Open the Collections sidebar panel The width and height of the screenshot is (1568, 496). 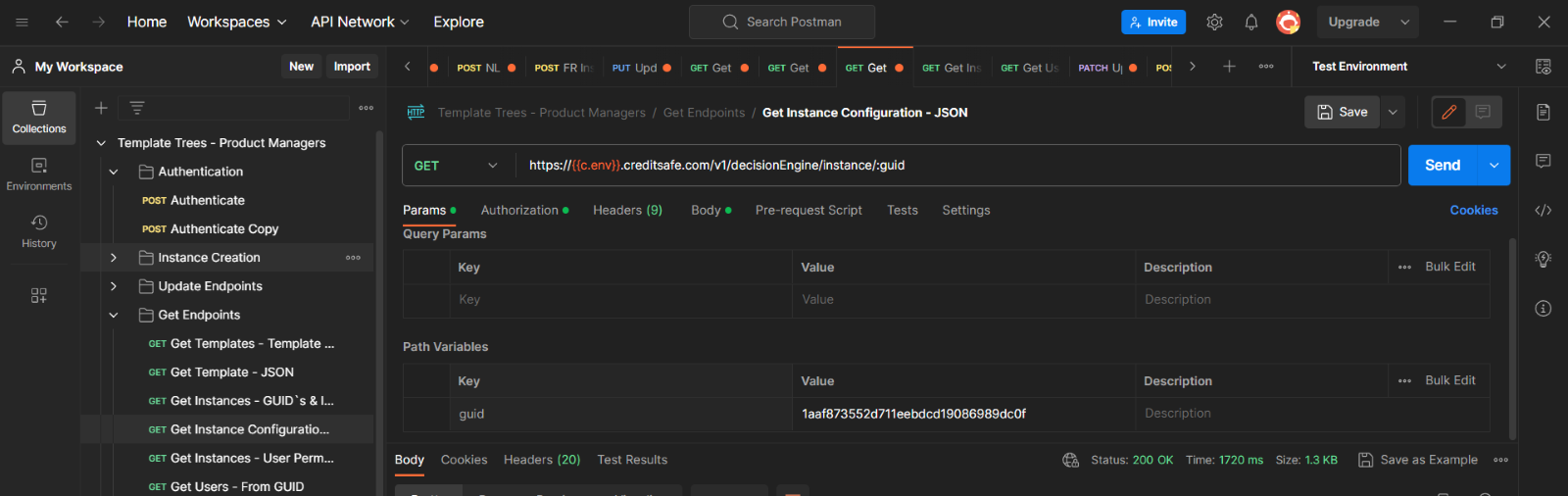tap(39, 118)
